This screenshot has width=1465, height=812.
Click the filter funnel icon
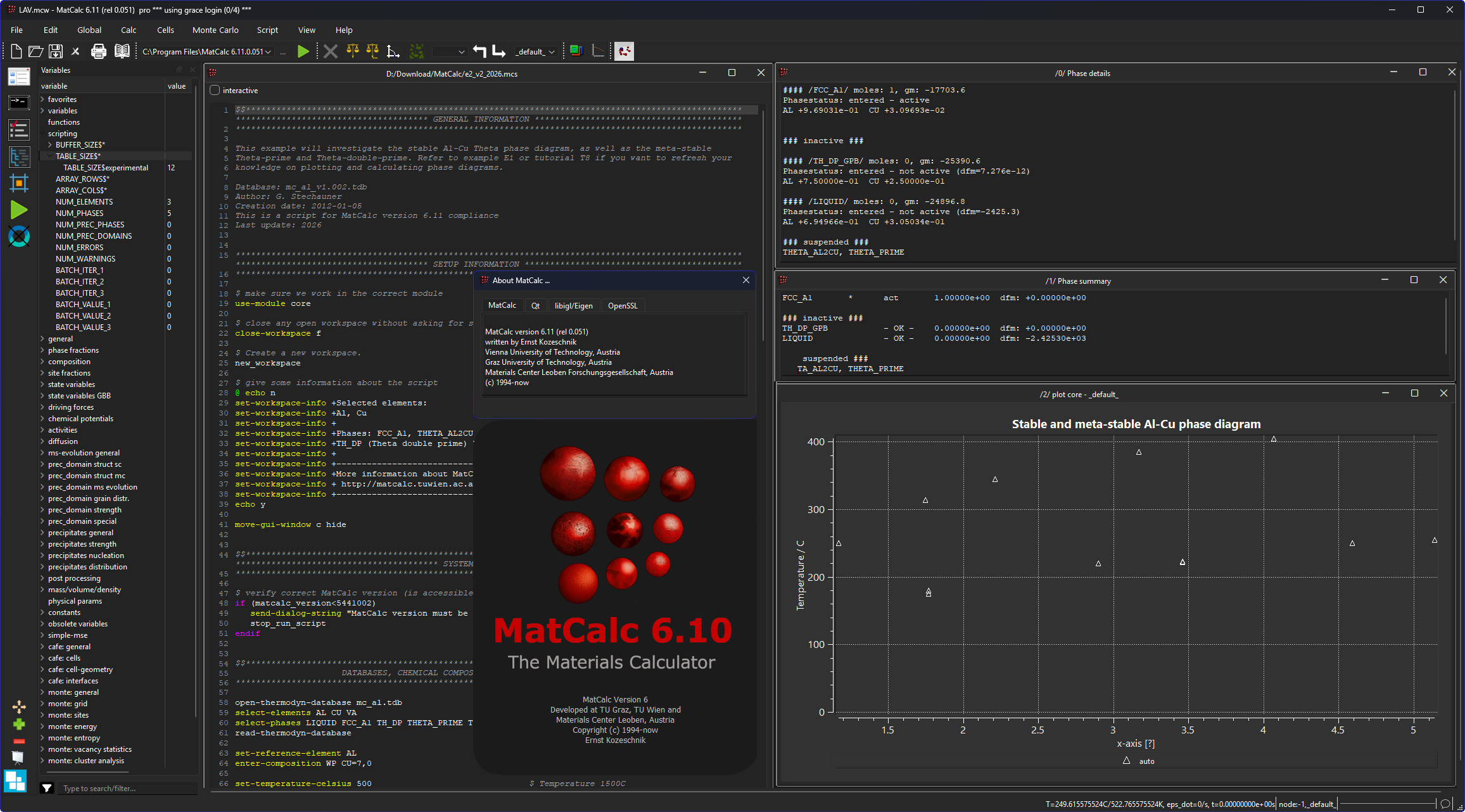click(47, 788)
